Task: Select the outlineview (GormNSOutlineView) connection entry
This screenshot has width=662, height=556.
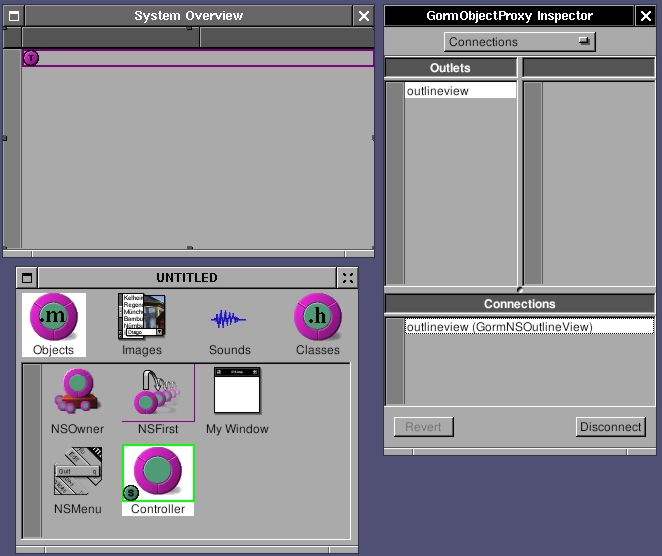Action: (528, 327)
